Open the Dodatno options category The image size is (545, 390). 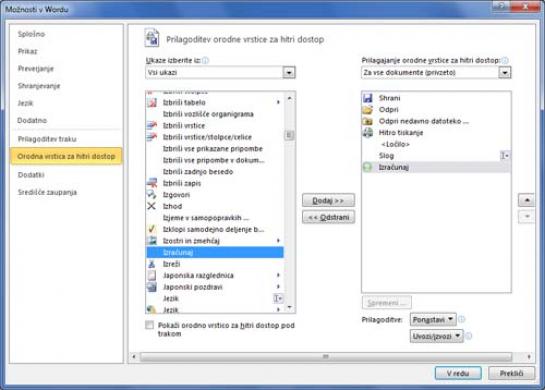pyautogui.click(x=32, y=120)
